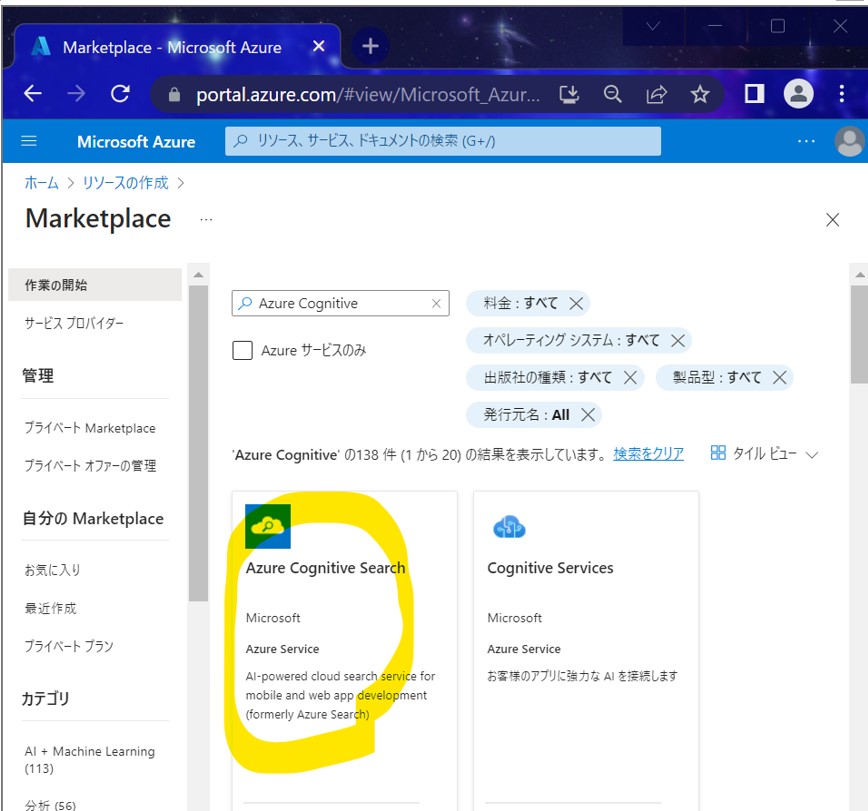Screen dimensions: 868x811
Task: Open the Azure Cognitive Search title
Action: [x=326, y=568]
